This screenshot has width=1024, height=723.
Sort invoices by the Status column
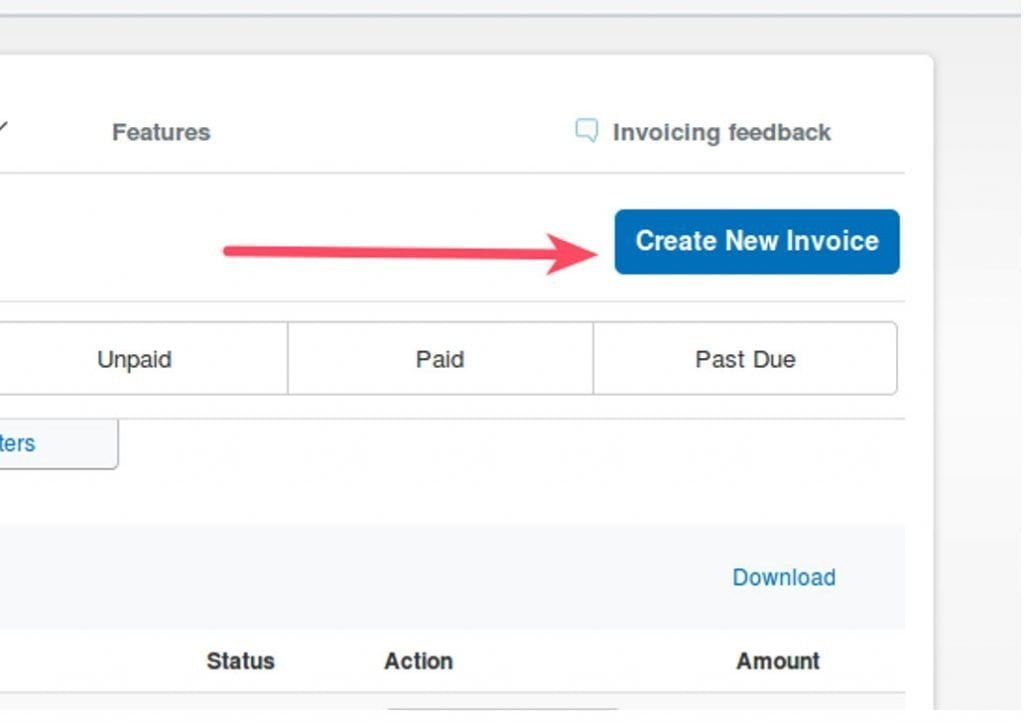[x=240, y=660]
